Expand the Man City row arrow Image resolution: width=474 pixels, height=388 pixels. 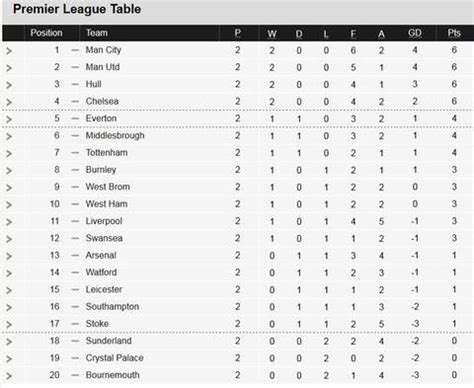tap(9, 51)
